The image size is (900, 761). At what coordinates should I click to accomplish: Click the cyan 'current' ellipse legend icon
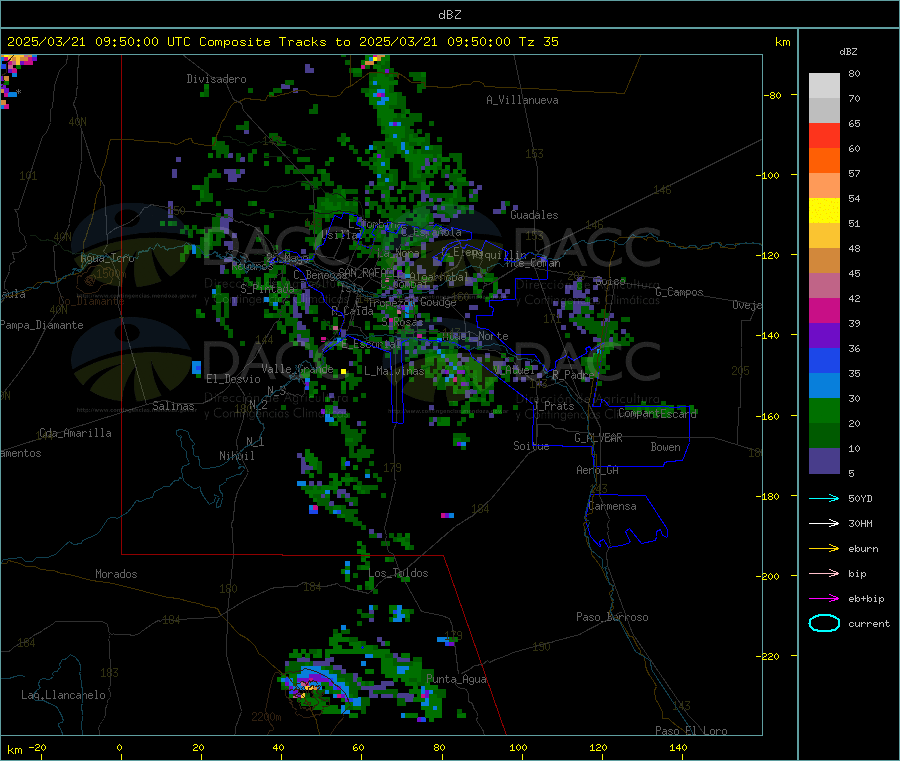click(824, 623)
